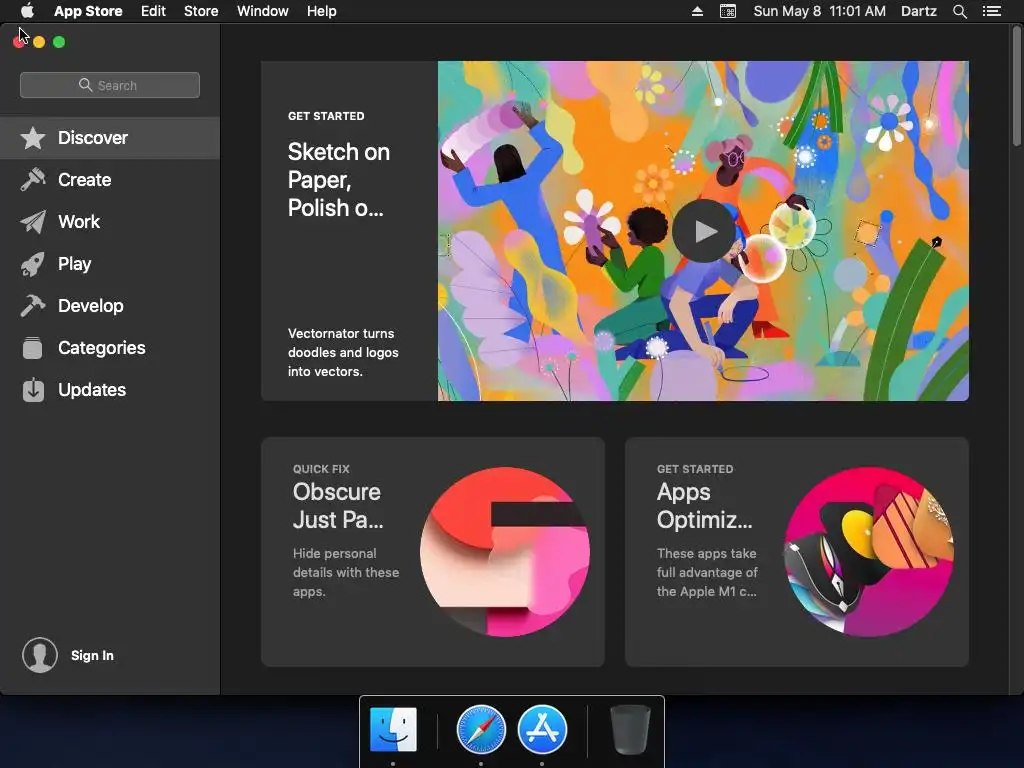
Task: Open Spotlight search magnifier icon
Action: pos(959,11)
